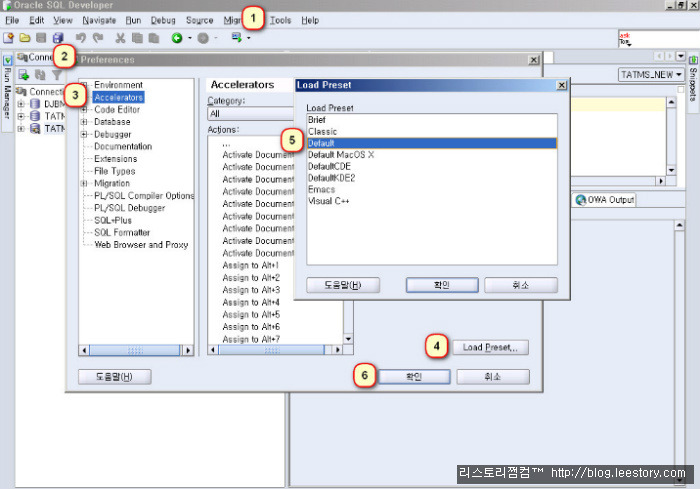The height and width of the screenshot is (489, 700).
Task: Open the Source menu
Action: [x=200, y=20]
